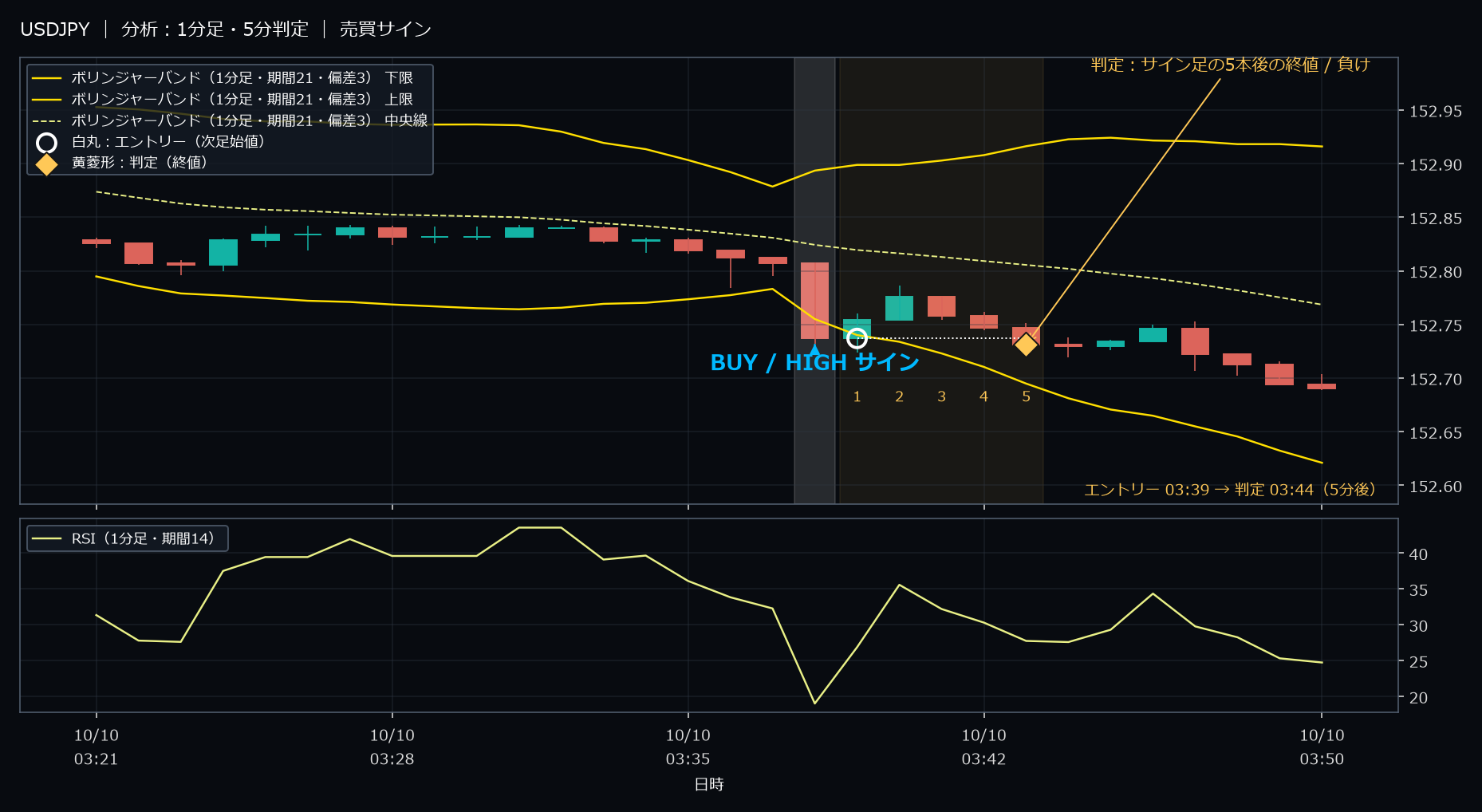This screenshot has height=812, width=1482.
Task: Click the RSI axis value 40
Action: pos(1418,554)
